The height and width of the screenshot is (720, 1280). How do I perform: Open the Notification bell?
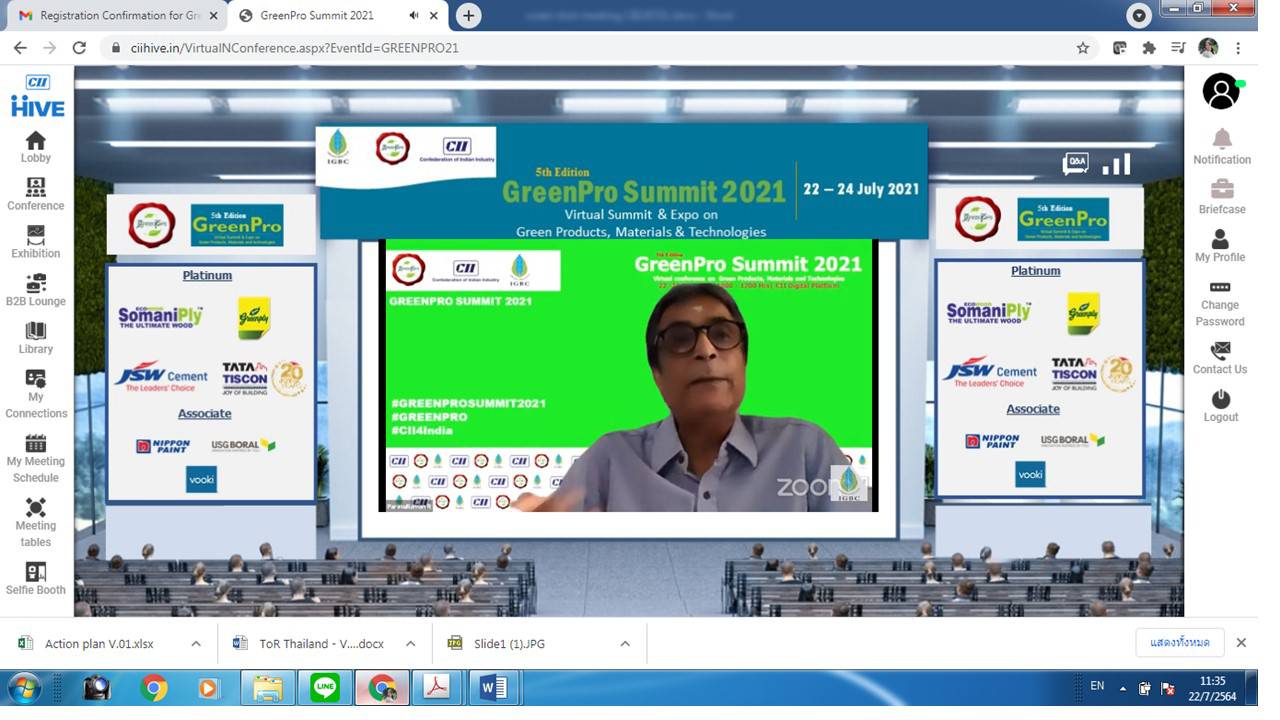point(1222,147)
